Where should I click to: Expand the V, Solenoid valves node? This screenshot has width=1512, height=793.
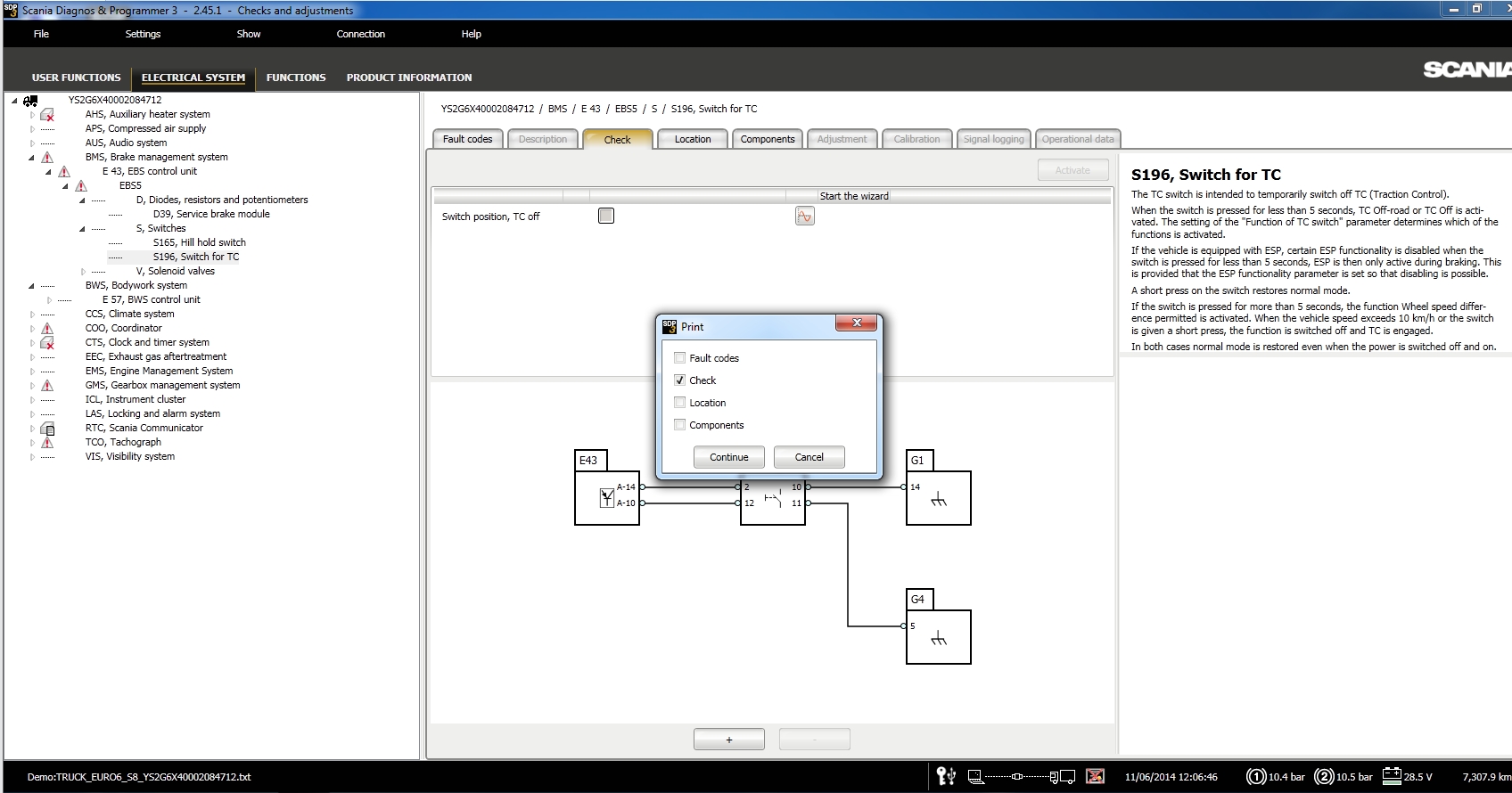[83, 272]
